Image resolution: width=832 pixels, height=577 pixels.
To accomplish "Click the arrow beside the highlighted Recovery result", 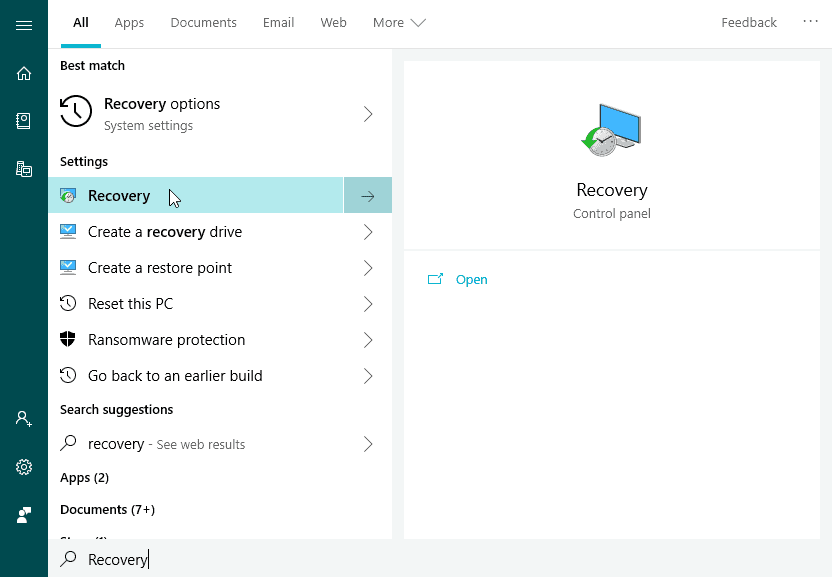I will (368, 196).
